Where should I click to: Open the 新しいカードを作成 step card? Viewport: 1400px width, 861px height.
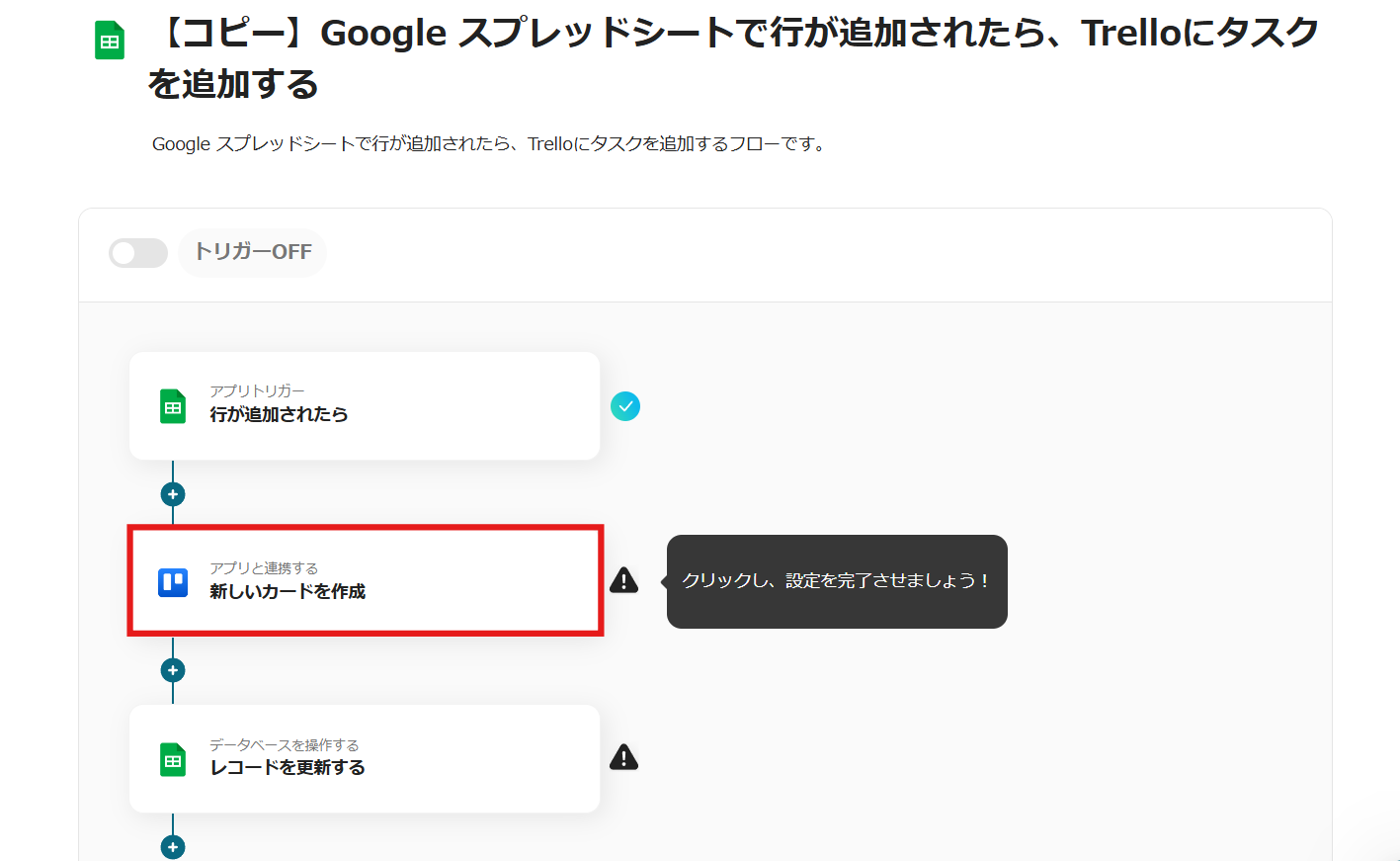tap(365, 581)
